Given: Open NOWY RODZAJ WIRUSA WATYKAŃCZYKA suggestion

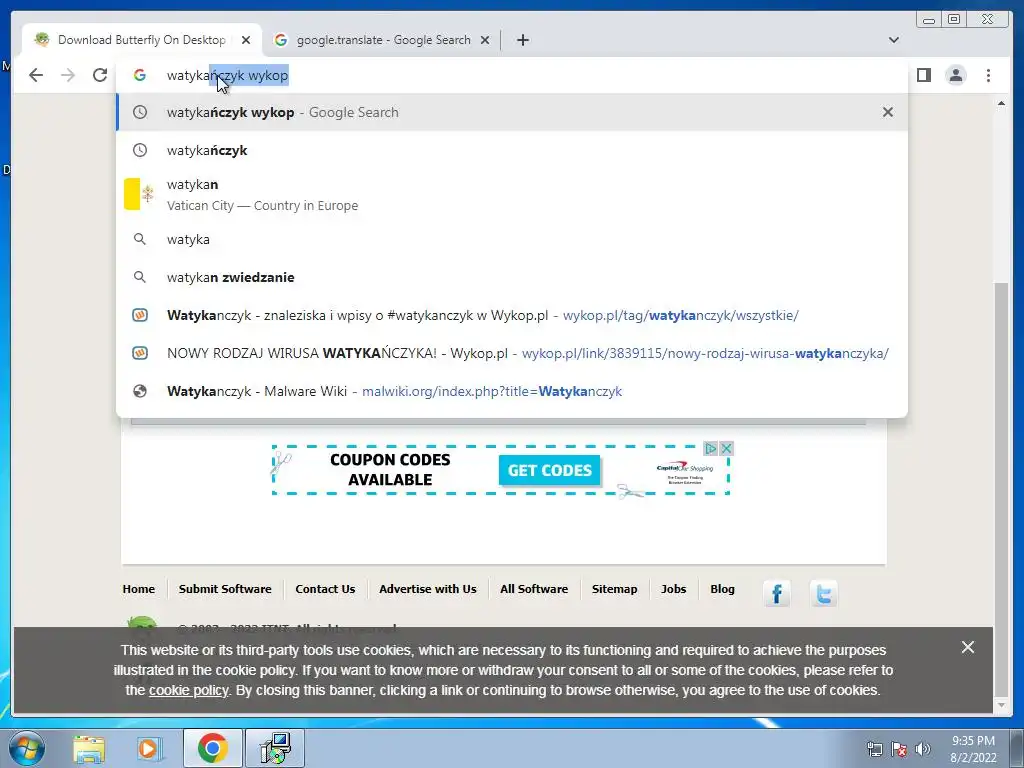Looking at the screenshot, I should coord(511,353).
